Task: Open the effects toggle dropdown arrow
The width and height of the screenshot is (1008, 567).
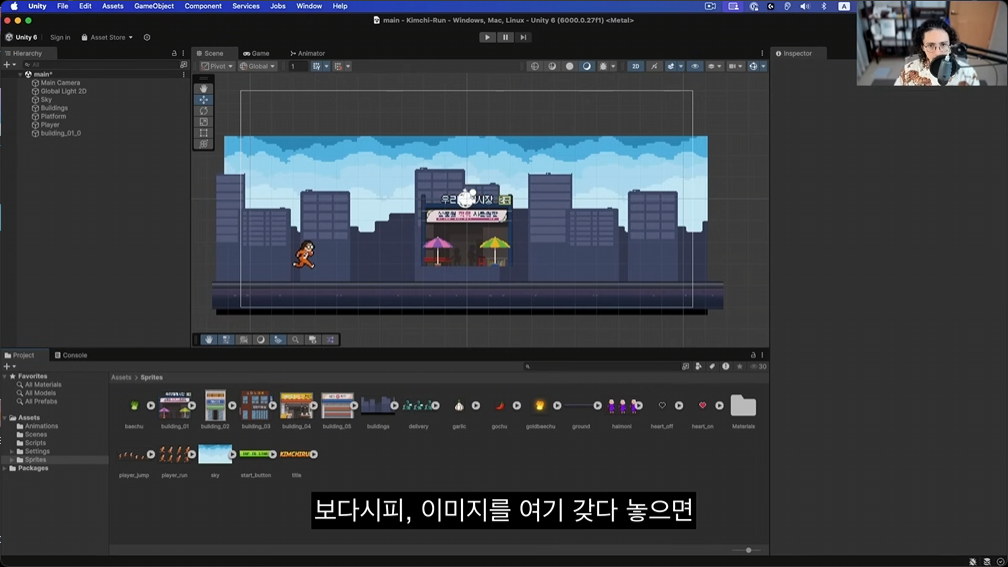Action: 681,66
